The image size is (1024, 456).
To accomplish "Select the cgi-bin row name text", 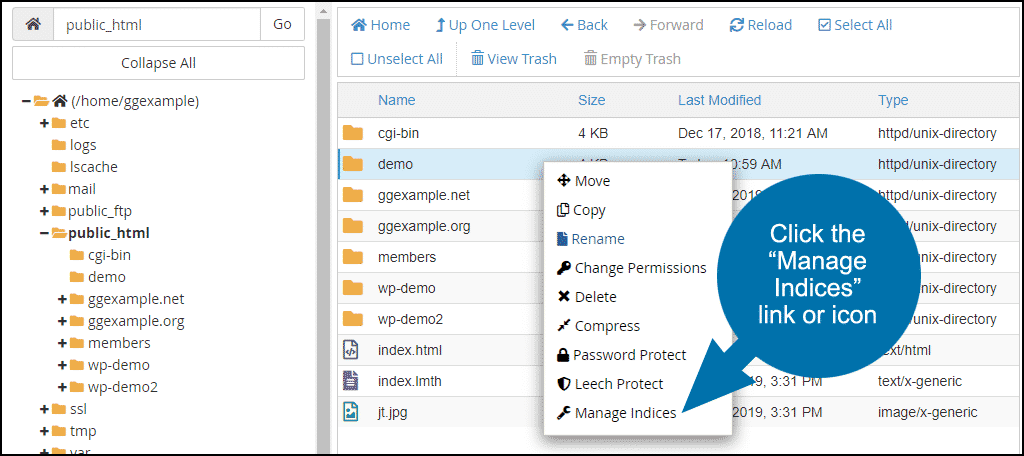I will tap(398, 133).
